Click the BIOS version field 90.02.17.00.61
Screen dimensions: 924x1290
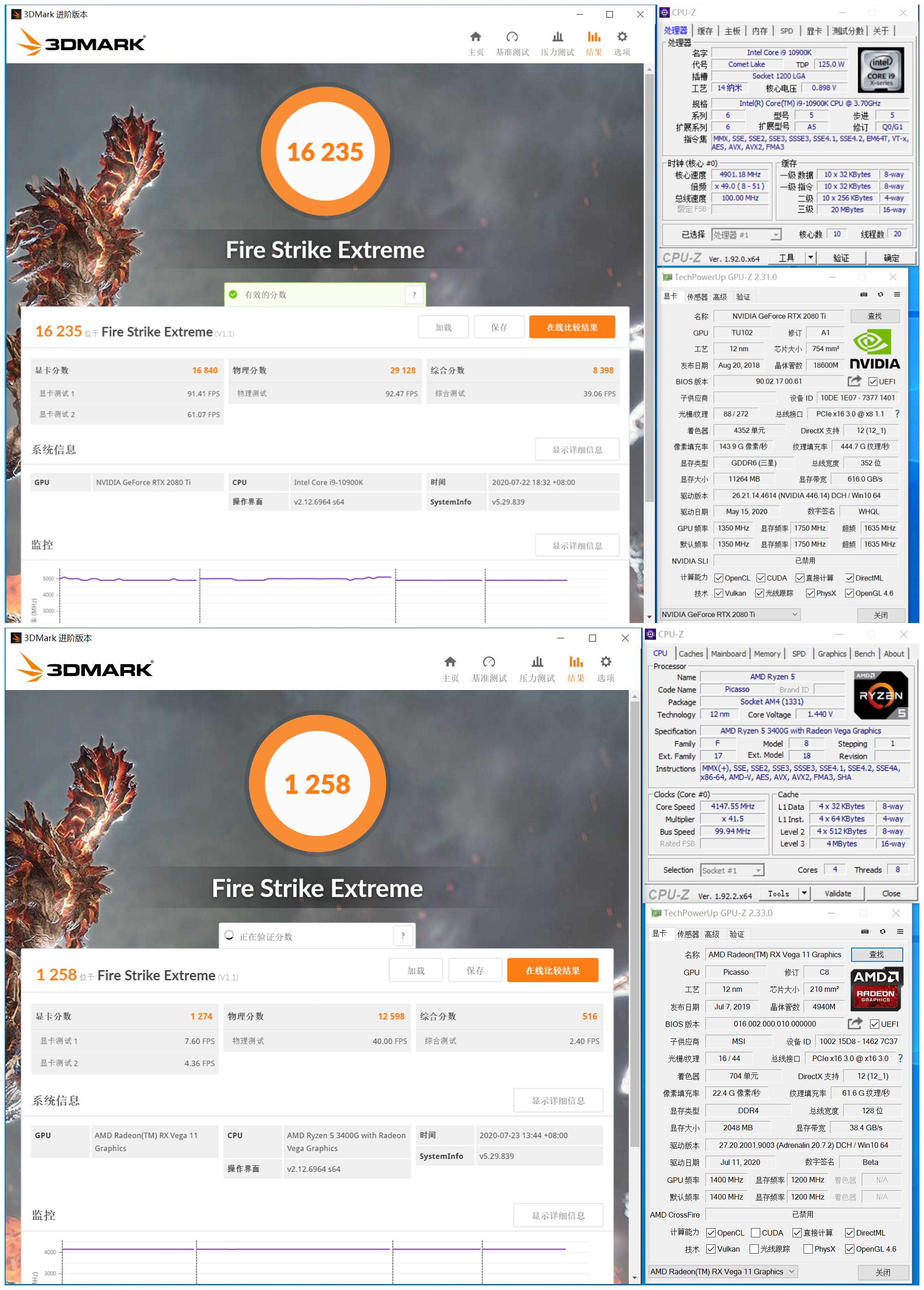click(x=779, y=381)
